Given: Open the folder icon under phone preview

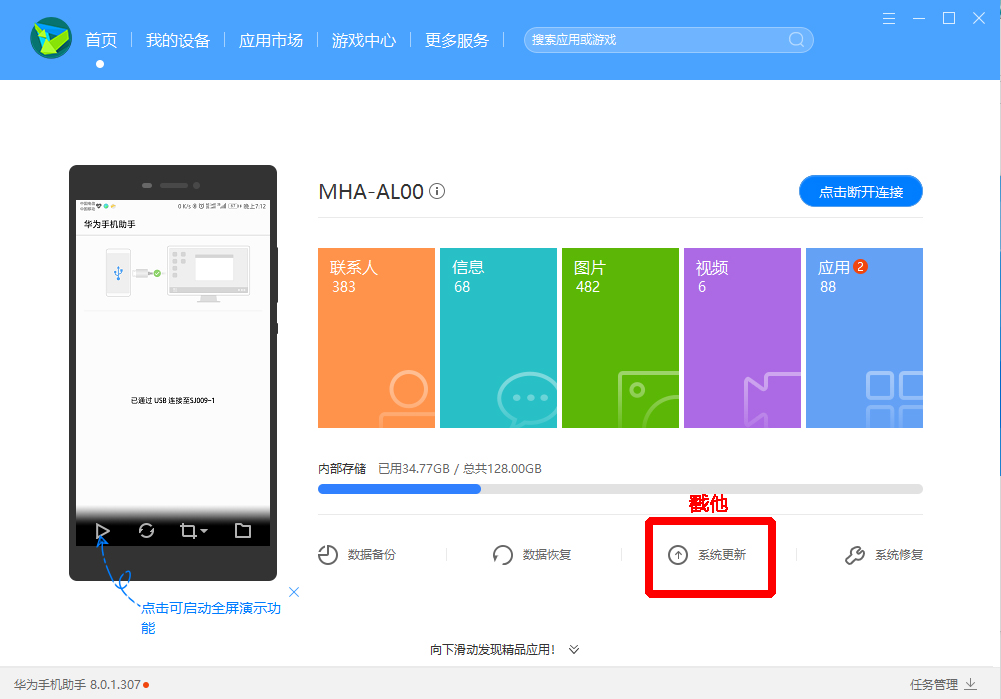Looking at the screenshot, I should click(243, 530).
